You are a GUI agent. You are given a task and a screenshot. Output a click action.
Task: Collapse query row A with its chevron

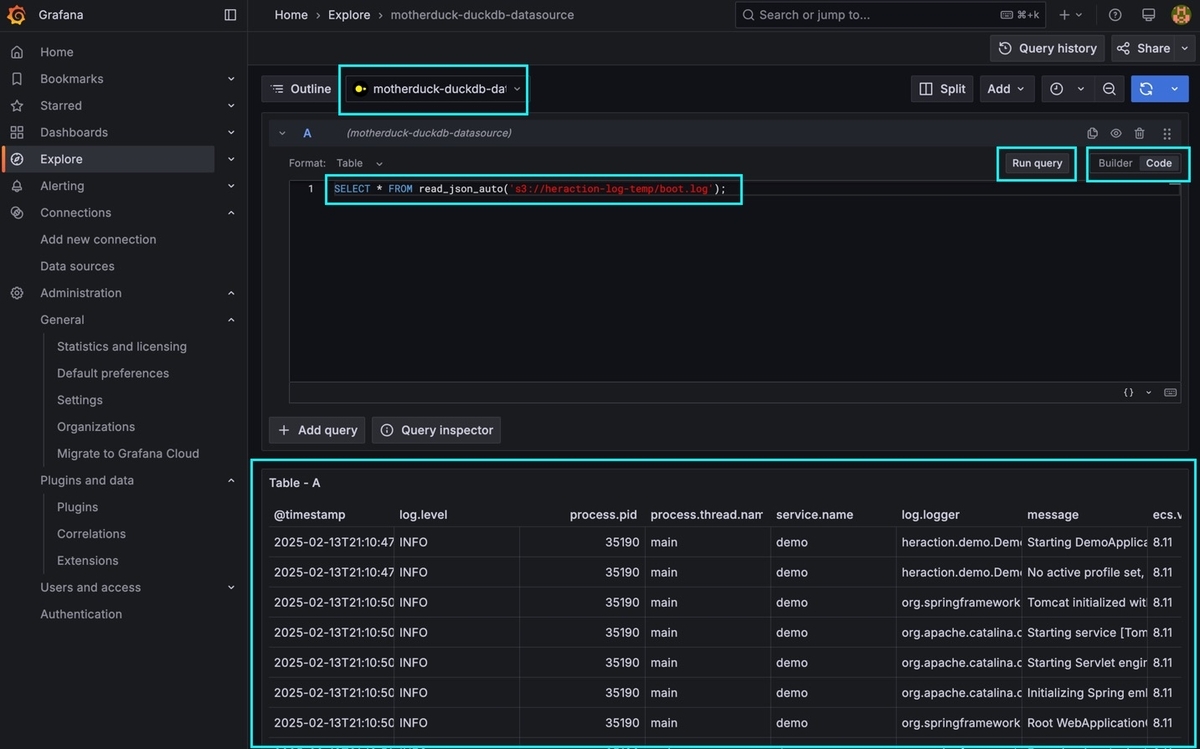282,133
